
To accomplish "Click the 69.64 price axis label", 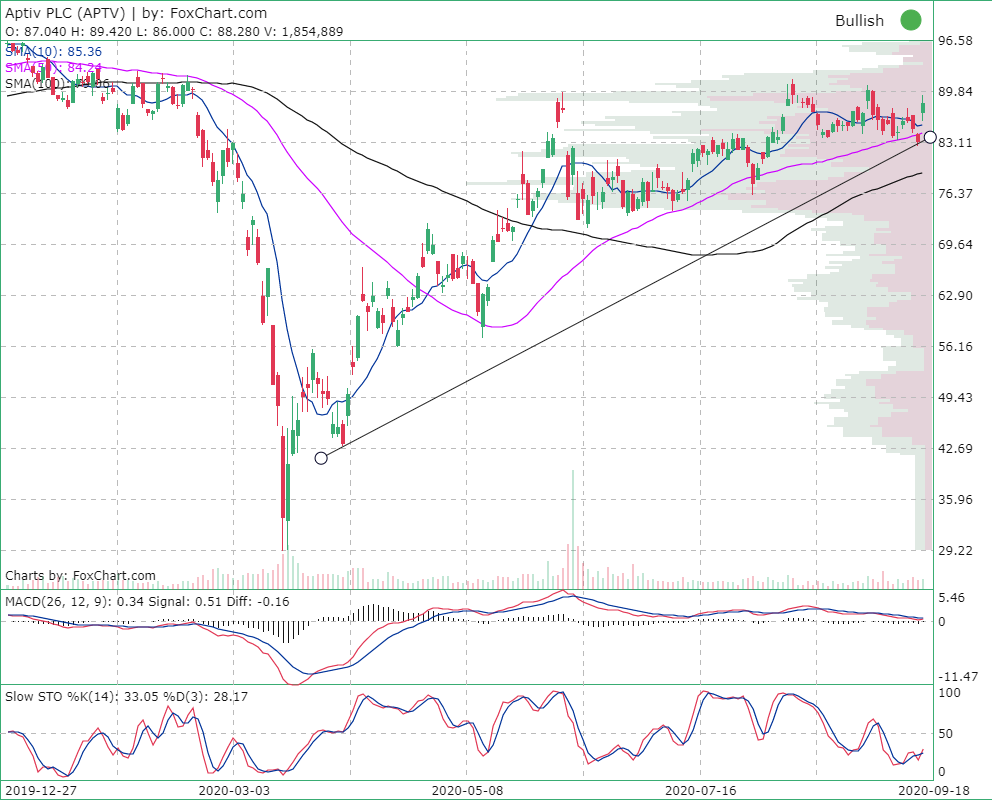I will click(x=955, y=245).
